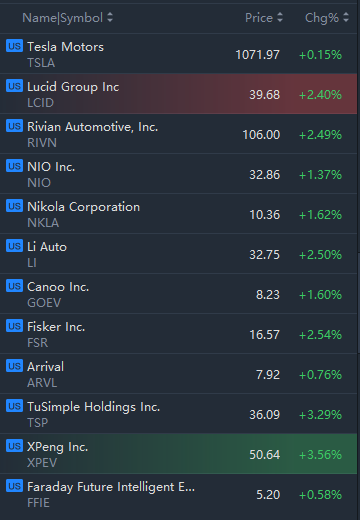Viewport: 360px width, 520px height.
Task: Click Tesla's +0.15% change value
Action: [320, 55]
